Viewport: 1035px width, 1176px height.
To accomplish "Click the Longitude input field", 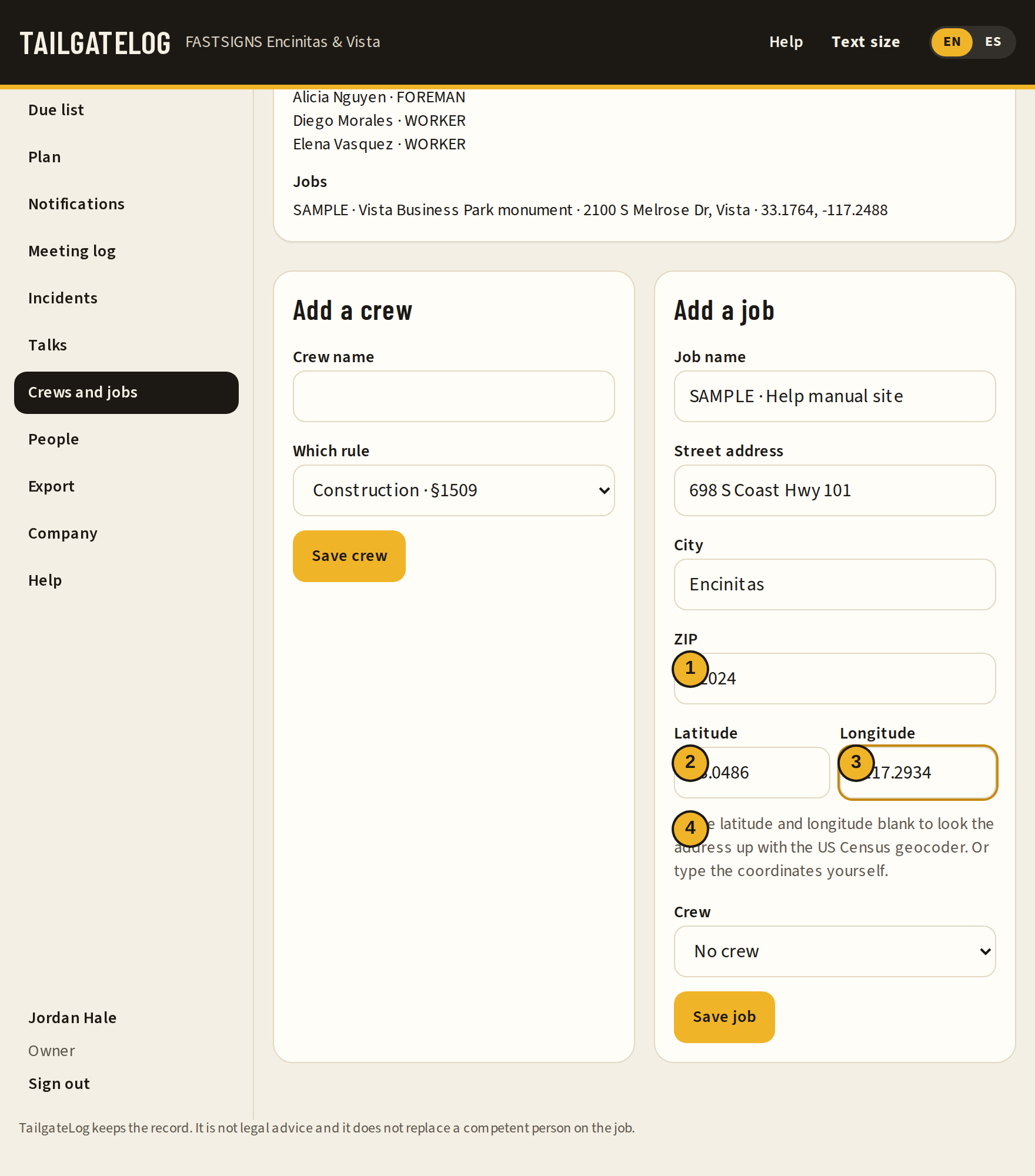I will tap(917, 773).
